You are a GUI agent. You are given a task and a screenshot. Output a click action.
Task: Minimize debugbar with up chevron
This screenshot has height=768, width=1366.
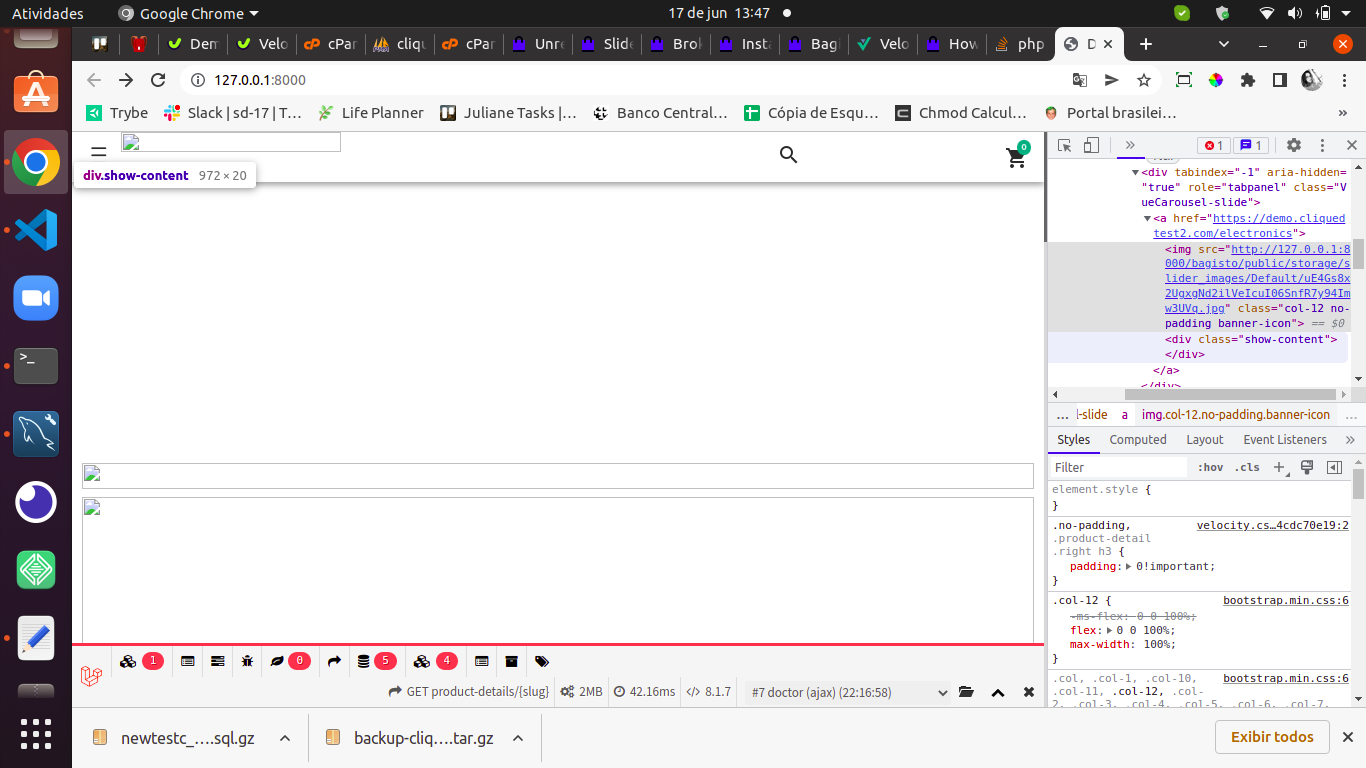tap(998, 692)
